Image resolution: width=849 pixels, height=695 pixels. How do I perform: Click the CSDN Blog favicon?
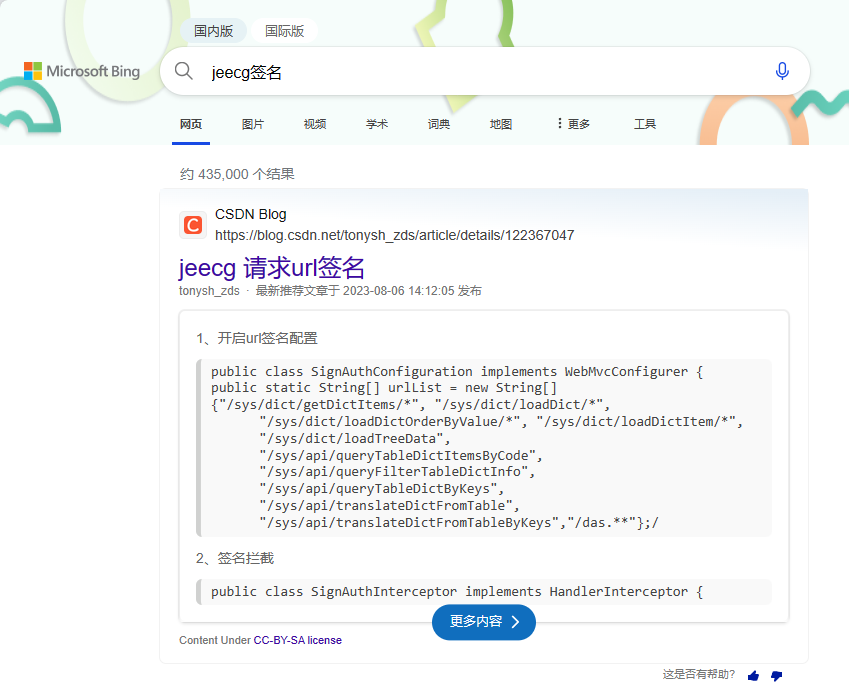point(193,225)
